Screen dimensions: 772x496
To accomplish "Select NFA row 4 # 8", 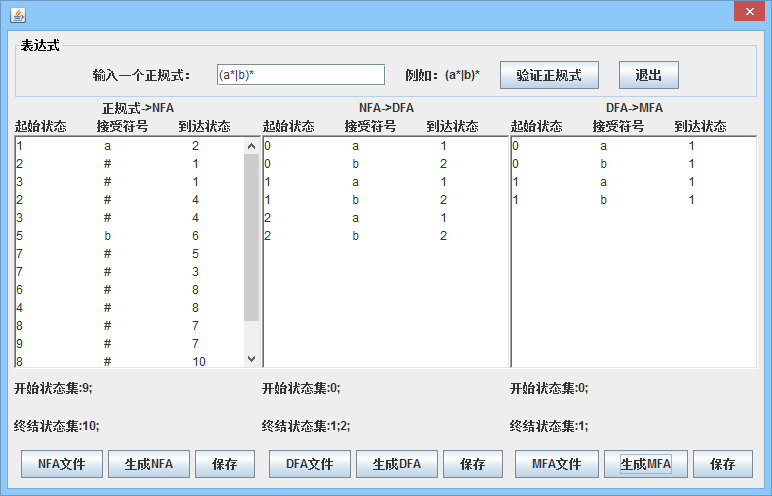I will [x=129, y=307].
